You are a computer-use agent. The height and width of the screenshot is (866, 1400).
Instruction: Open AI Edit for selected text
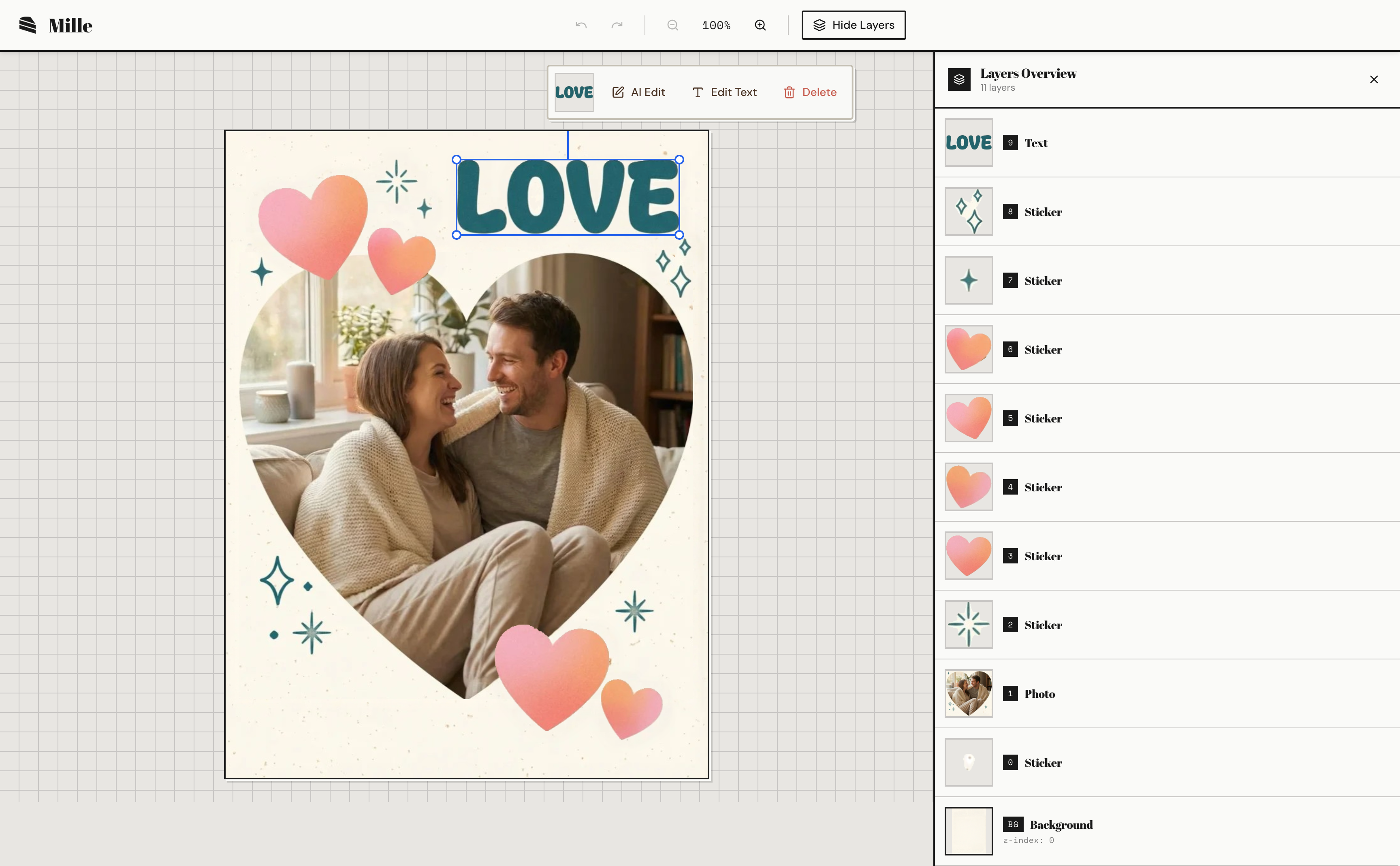(639, 92)
